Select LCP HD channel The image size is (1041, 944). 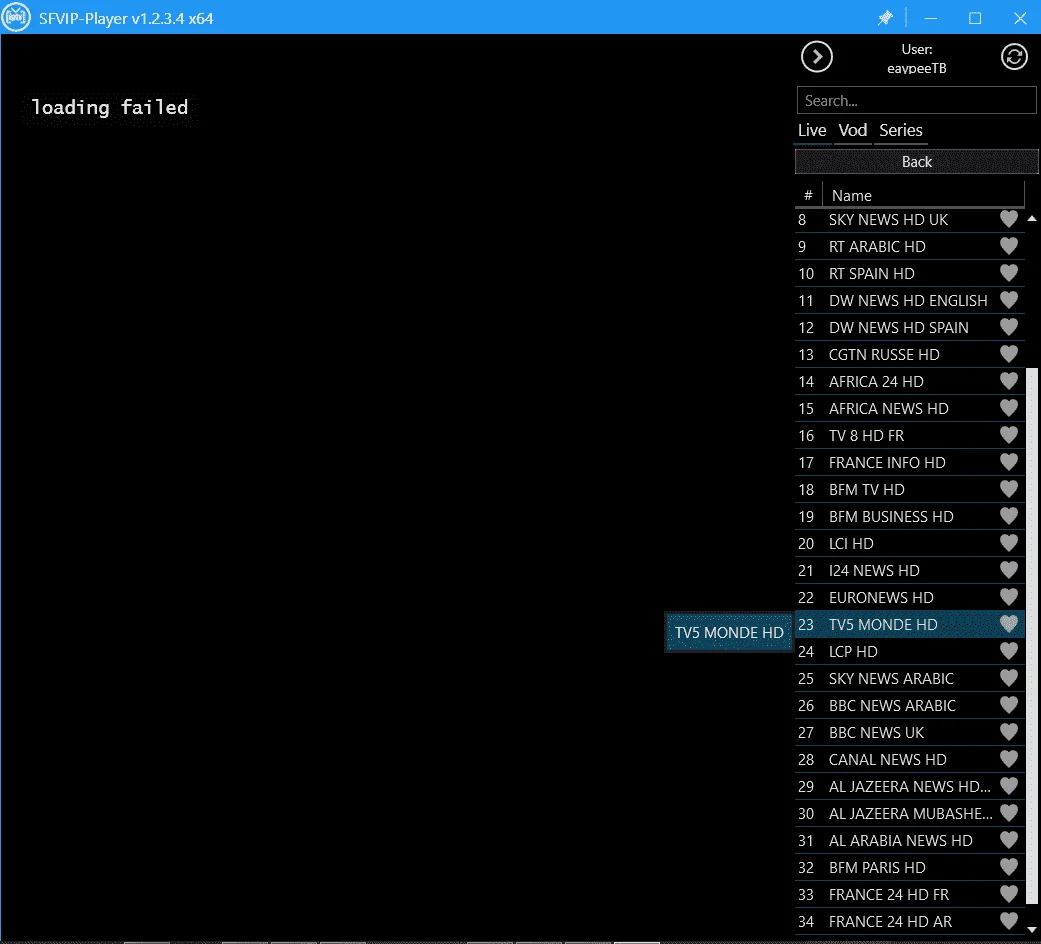(910, 651)
